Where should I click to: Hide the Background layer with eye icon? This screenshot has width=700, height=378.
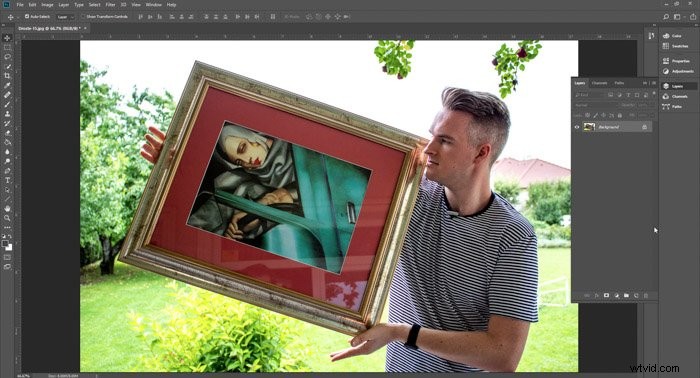coord(577,127)
